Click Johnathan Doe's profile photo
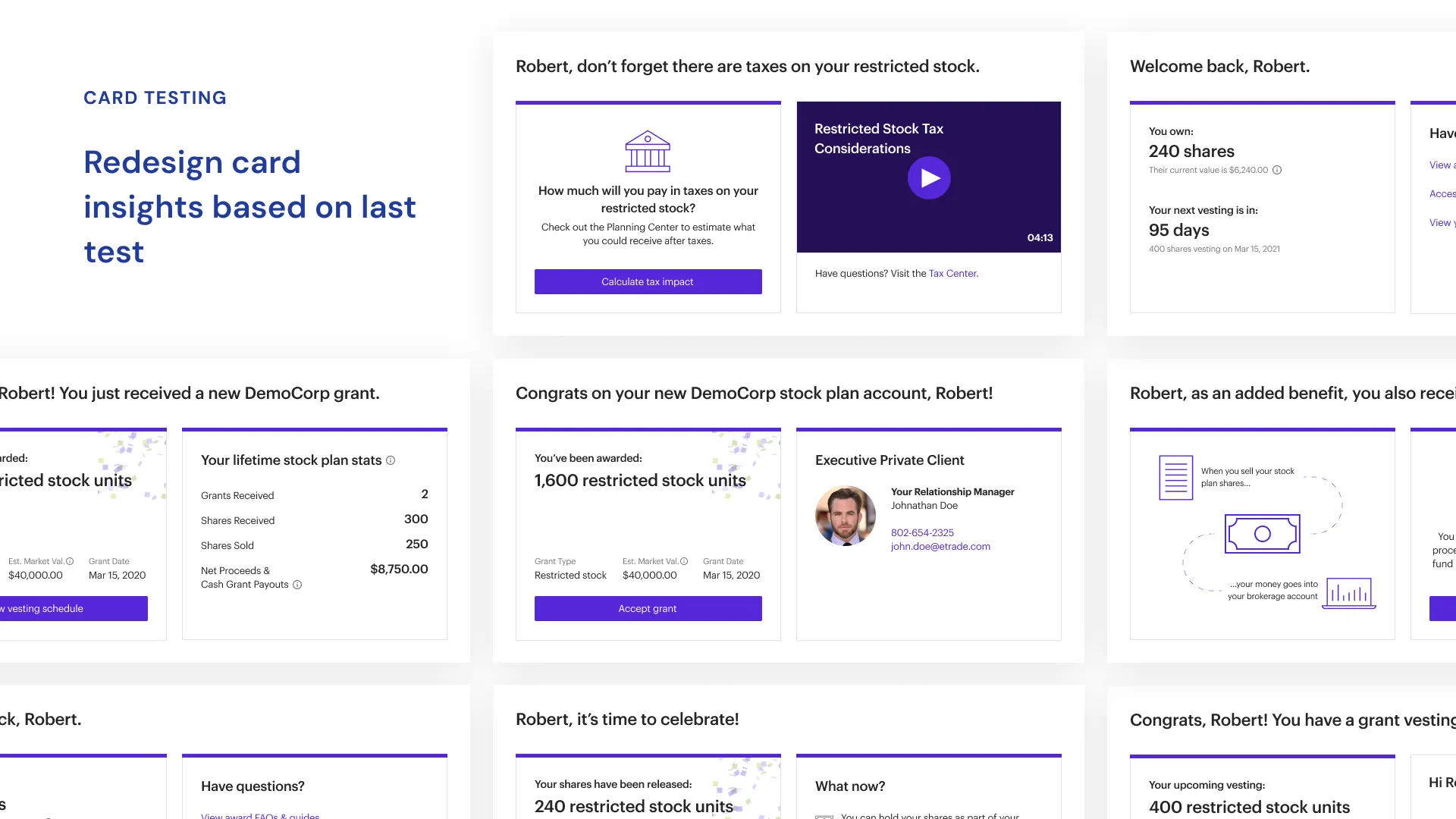Image resolution: width=1456 pixels, height=819 pixels. click(x=845, y=516)
